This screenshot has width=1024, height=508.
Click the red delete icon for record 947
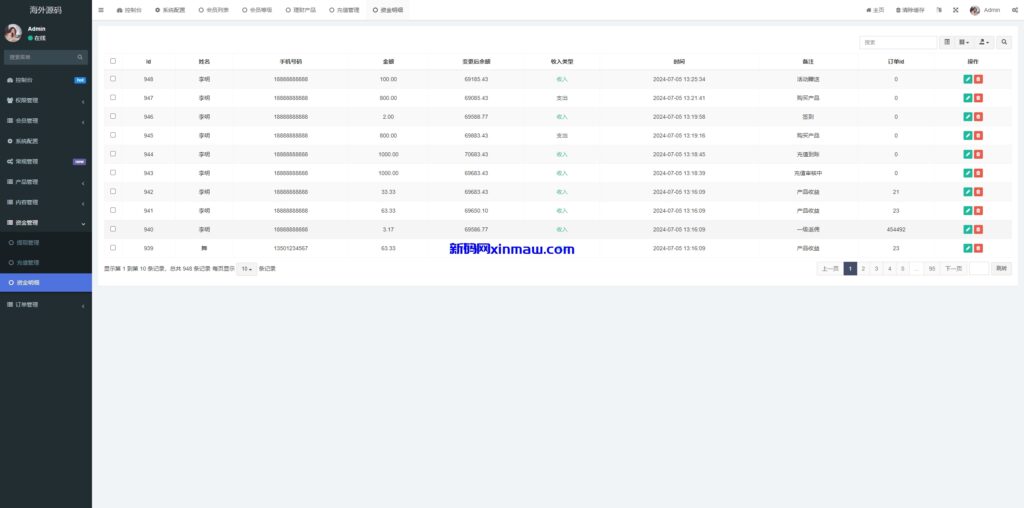click(978, 98)
